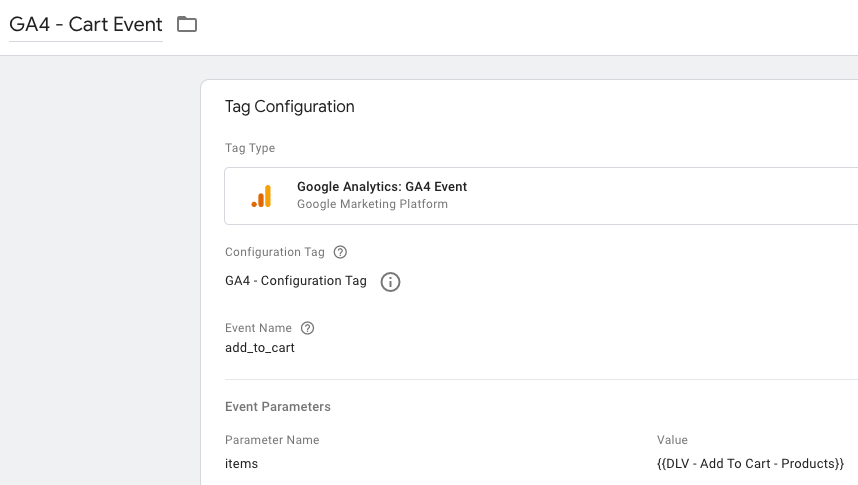Image resolution: width=858 pixels, height=485 pixels.
Task: Click the Tag Type label
Action: point(250,148)
